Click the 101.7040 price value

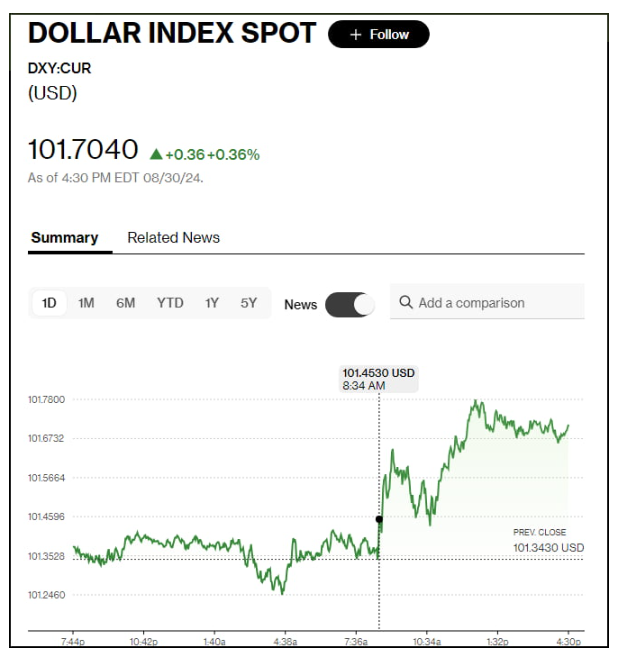(83, 150)
